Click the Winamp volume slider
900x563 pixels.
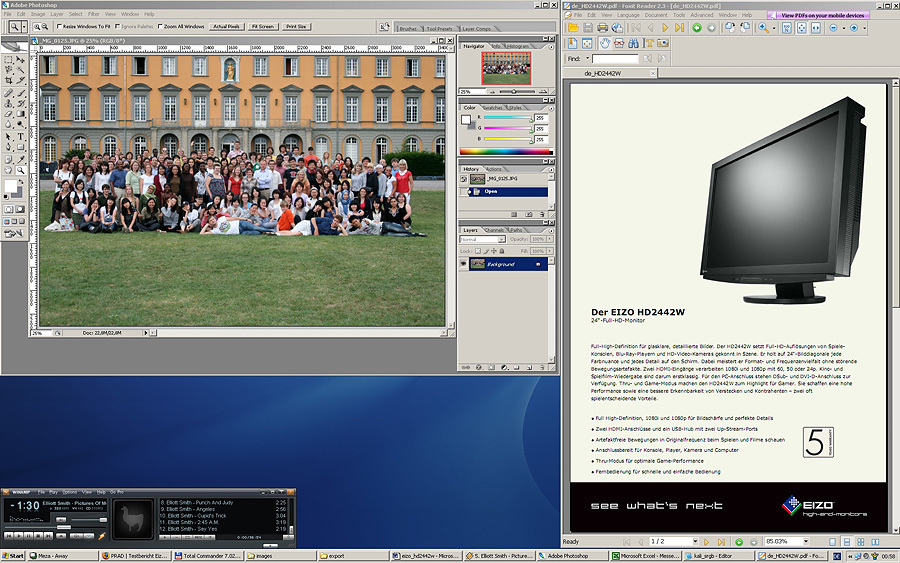click(x=89, y=520)
